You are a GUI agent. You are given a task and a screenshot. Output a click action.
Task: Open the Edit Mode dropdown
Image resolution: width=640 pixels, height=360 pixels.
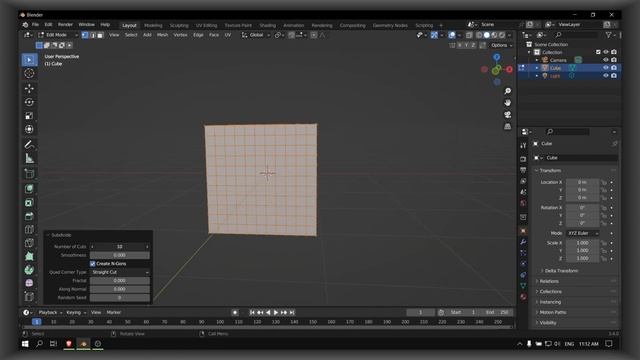pyautogui.click(x=58, y=35)
